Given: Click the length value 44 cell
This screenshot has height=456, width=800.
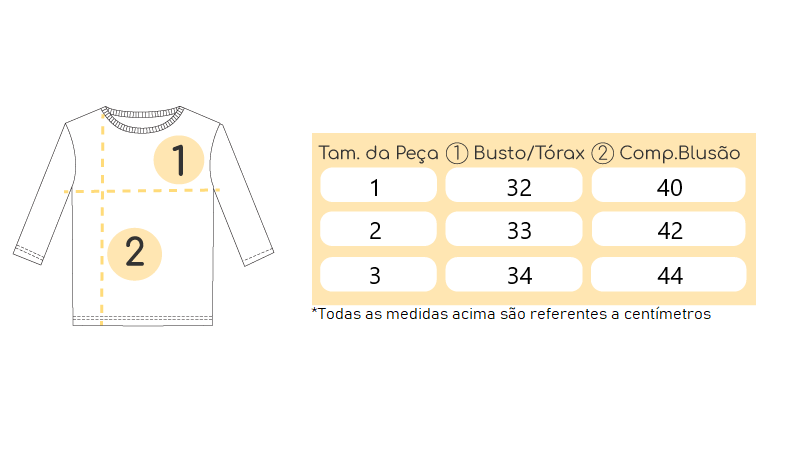Looking at the screenshot, I should (668, 274).
